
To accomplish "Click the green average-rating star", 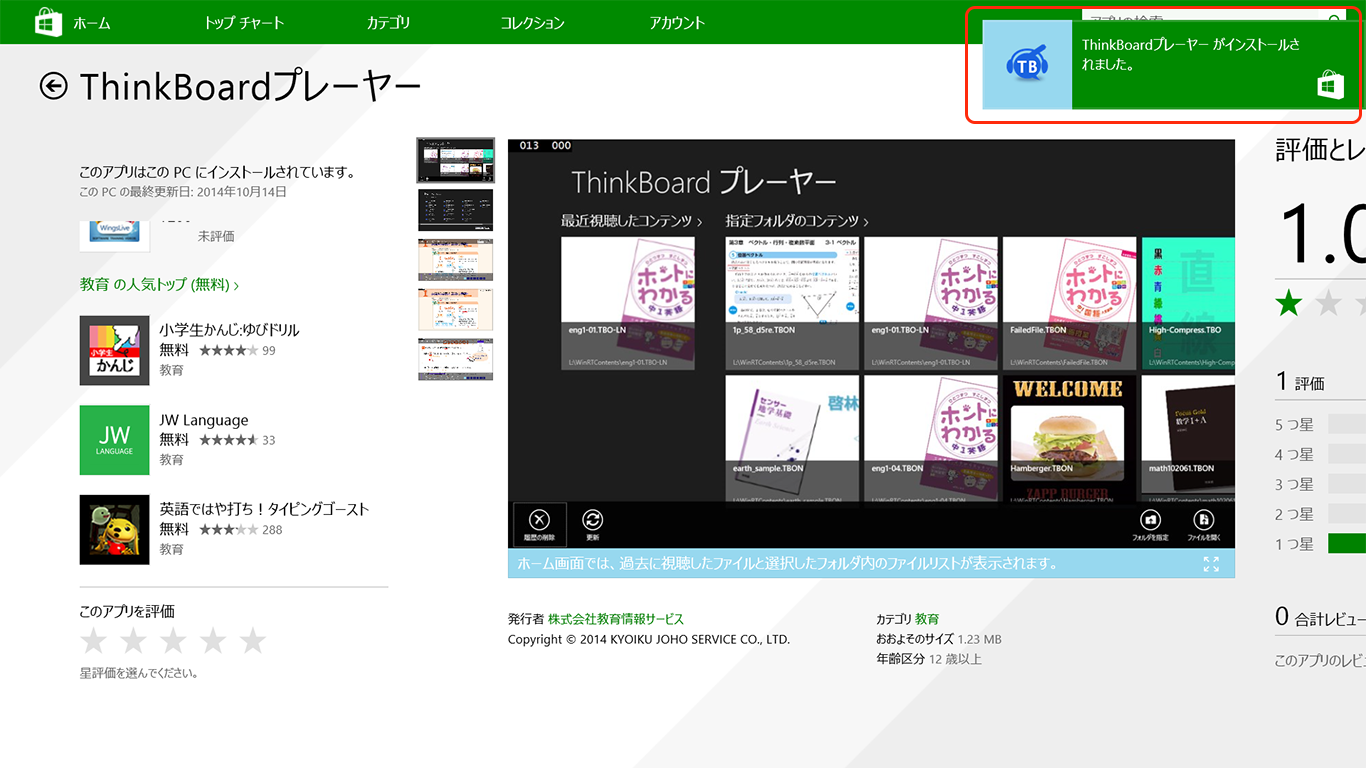I will [x=1289, y=303].
